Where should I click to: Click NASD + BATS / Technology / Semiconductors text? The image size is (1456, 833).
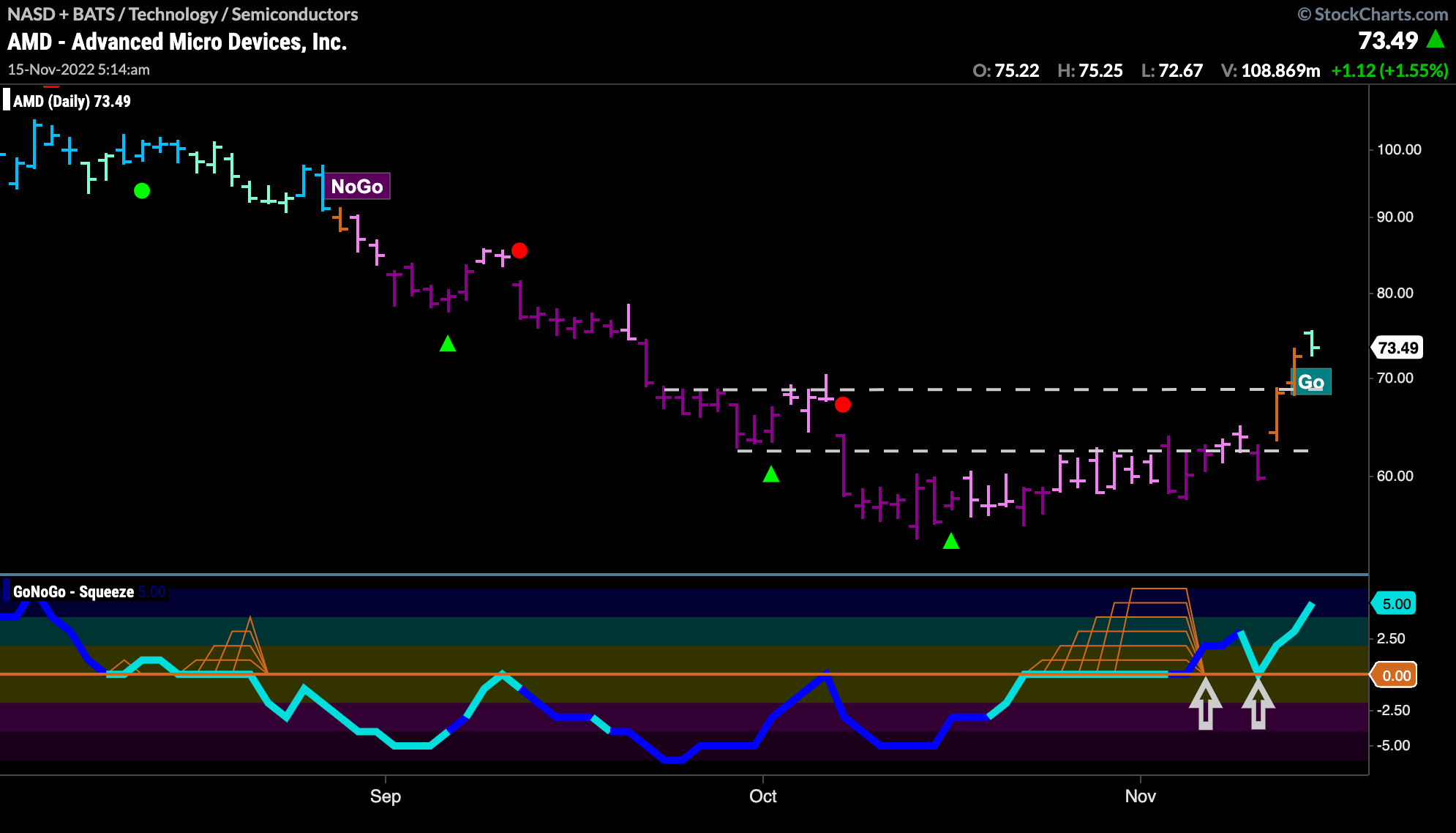[x=183, y=14]
